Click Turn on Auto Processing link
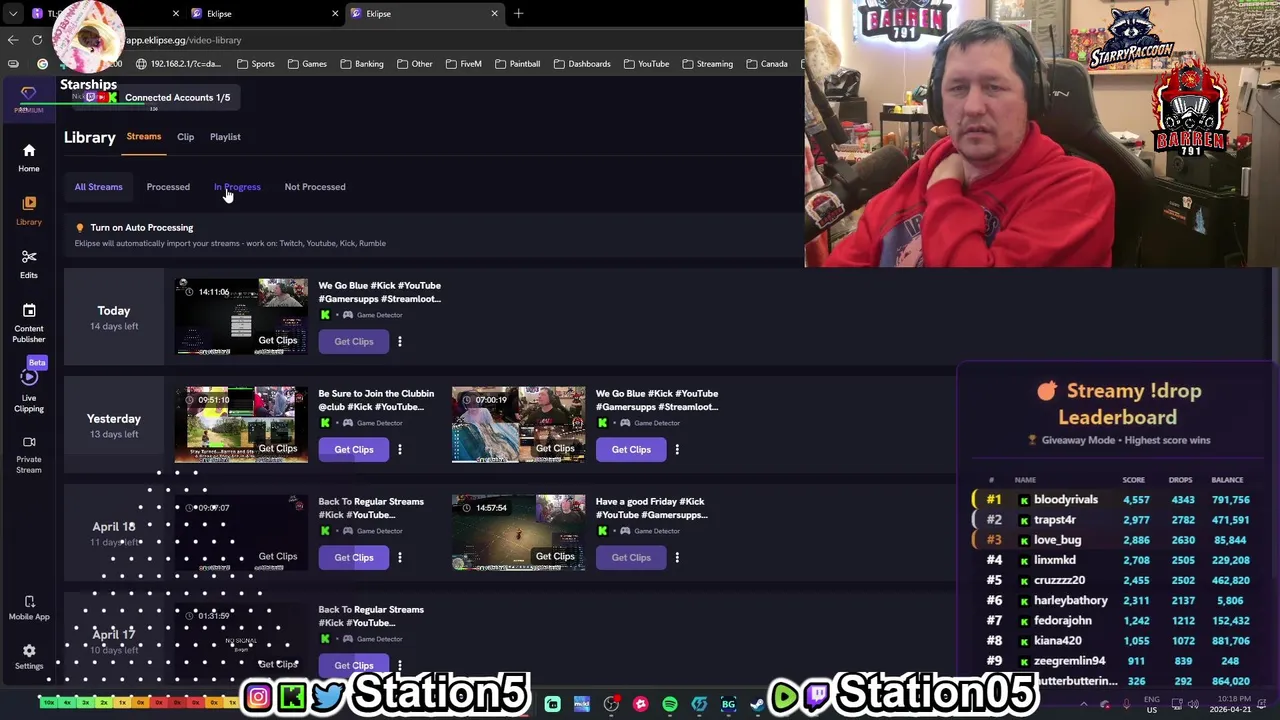Screen dimensions: 1280x720 coord(142,228)
